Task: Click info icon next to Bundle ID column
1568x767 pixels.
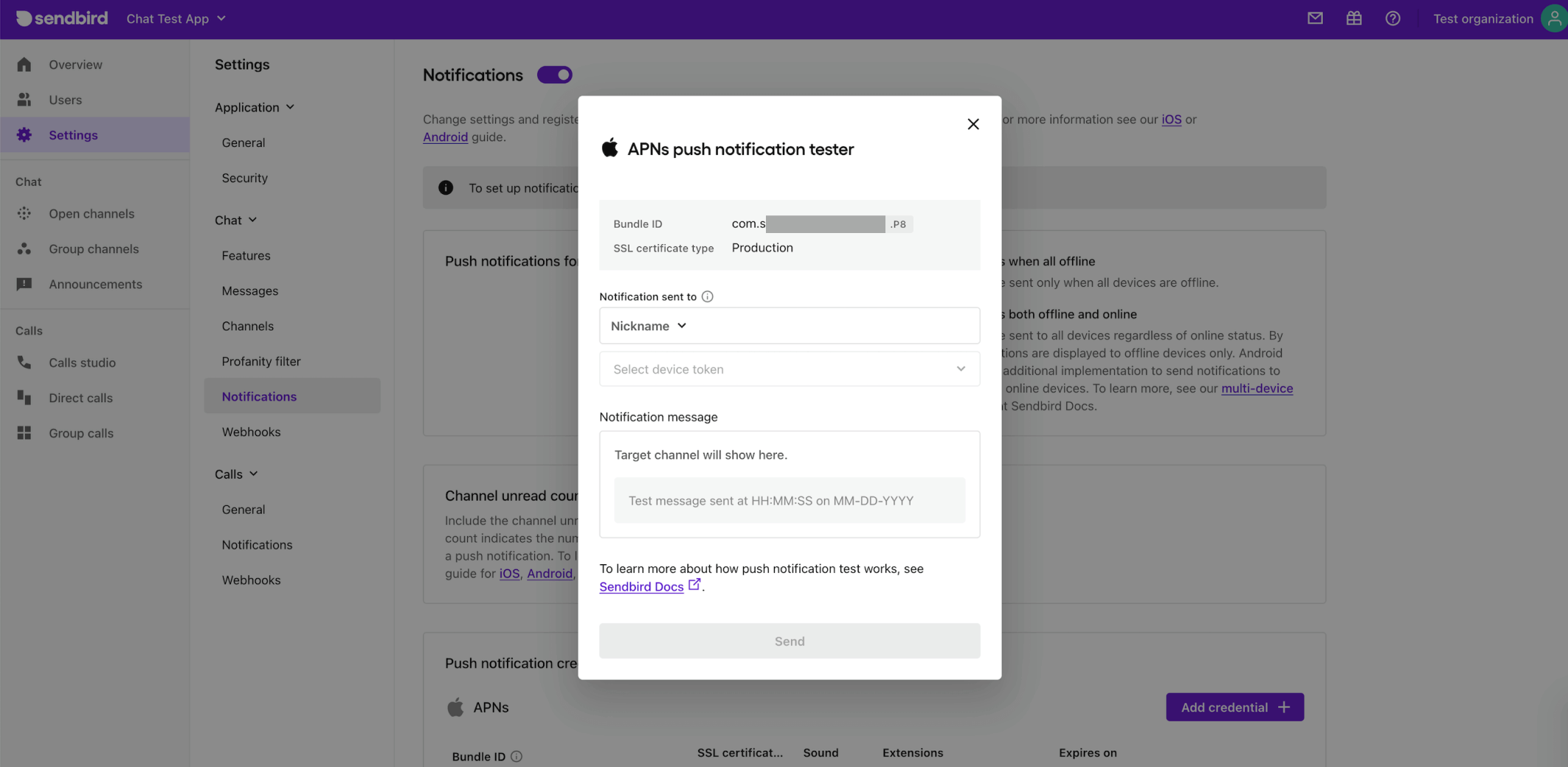Action: click(517, 756)
